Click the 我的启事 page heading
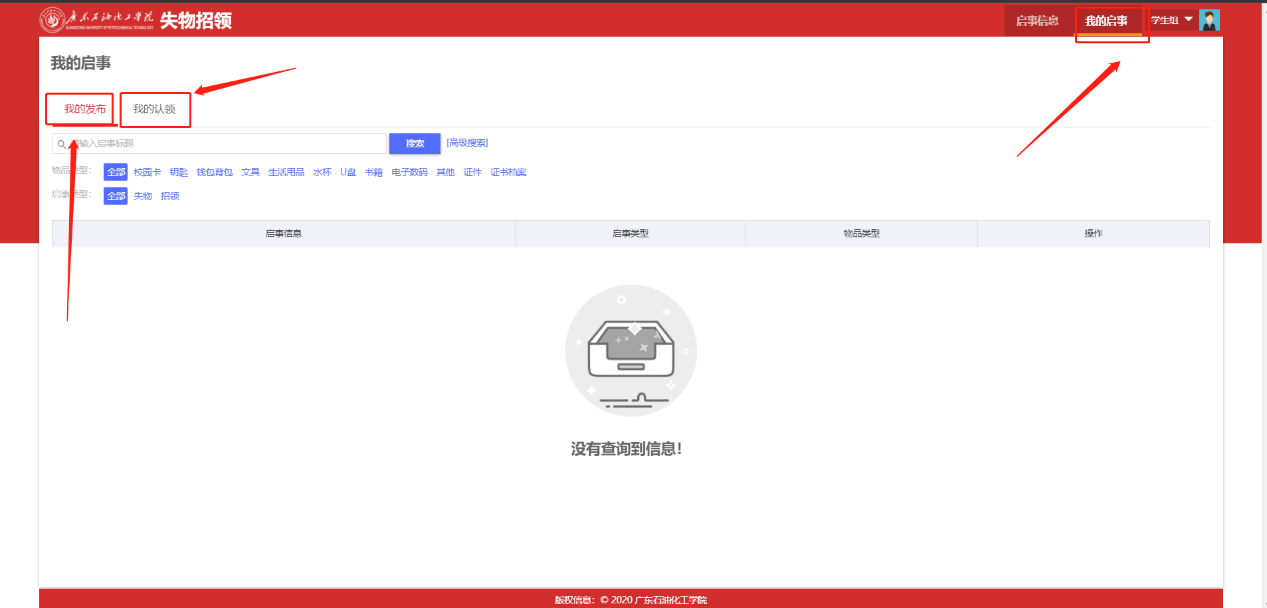 coord(81,63)
